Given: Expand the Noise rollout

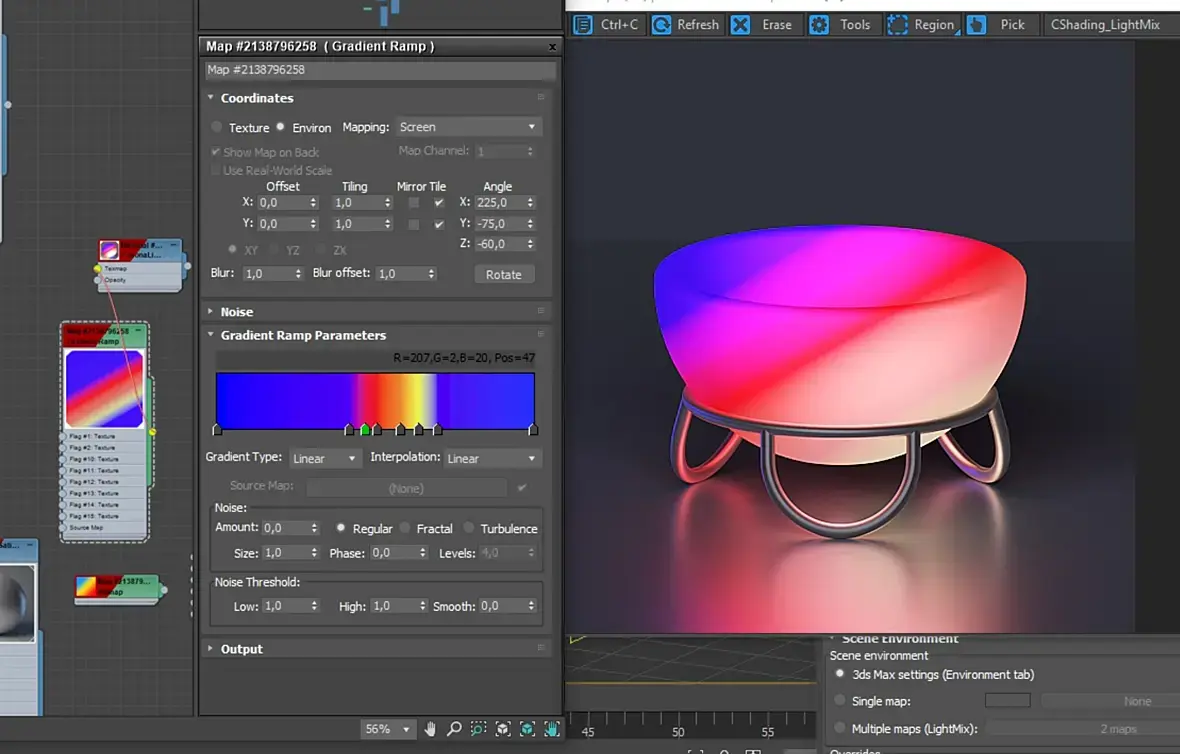Looking at the screenshot, I should click(x=237, y=312).
